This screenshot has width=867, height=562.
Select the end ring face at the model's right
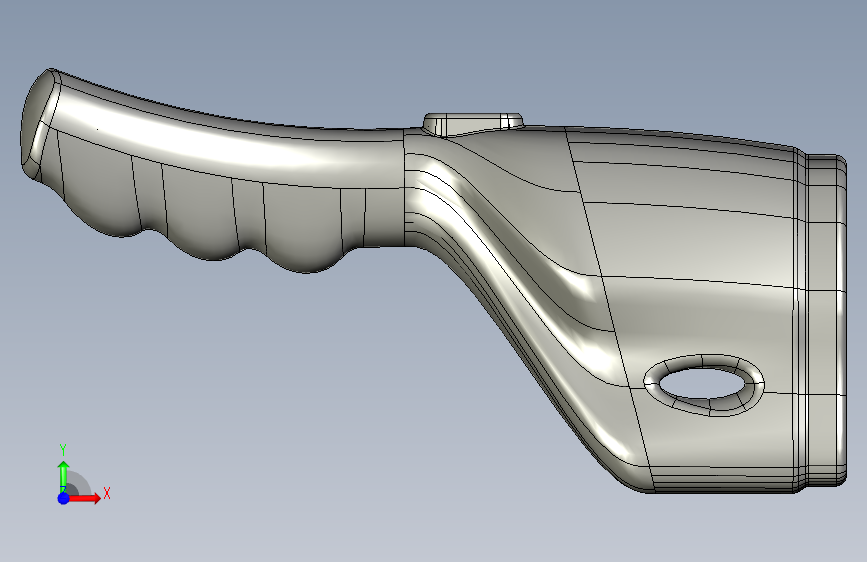826,321
